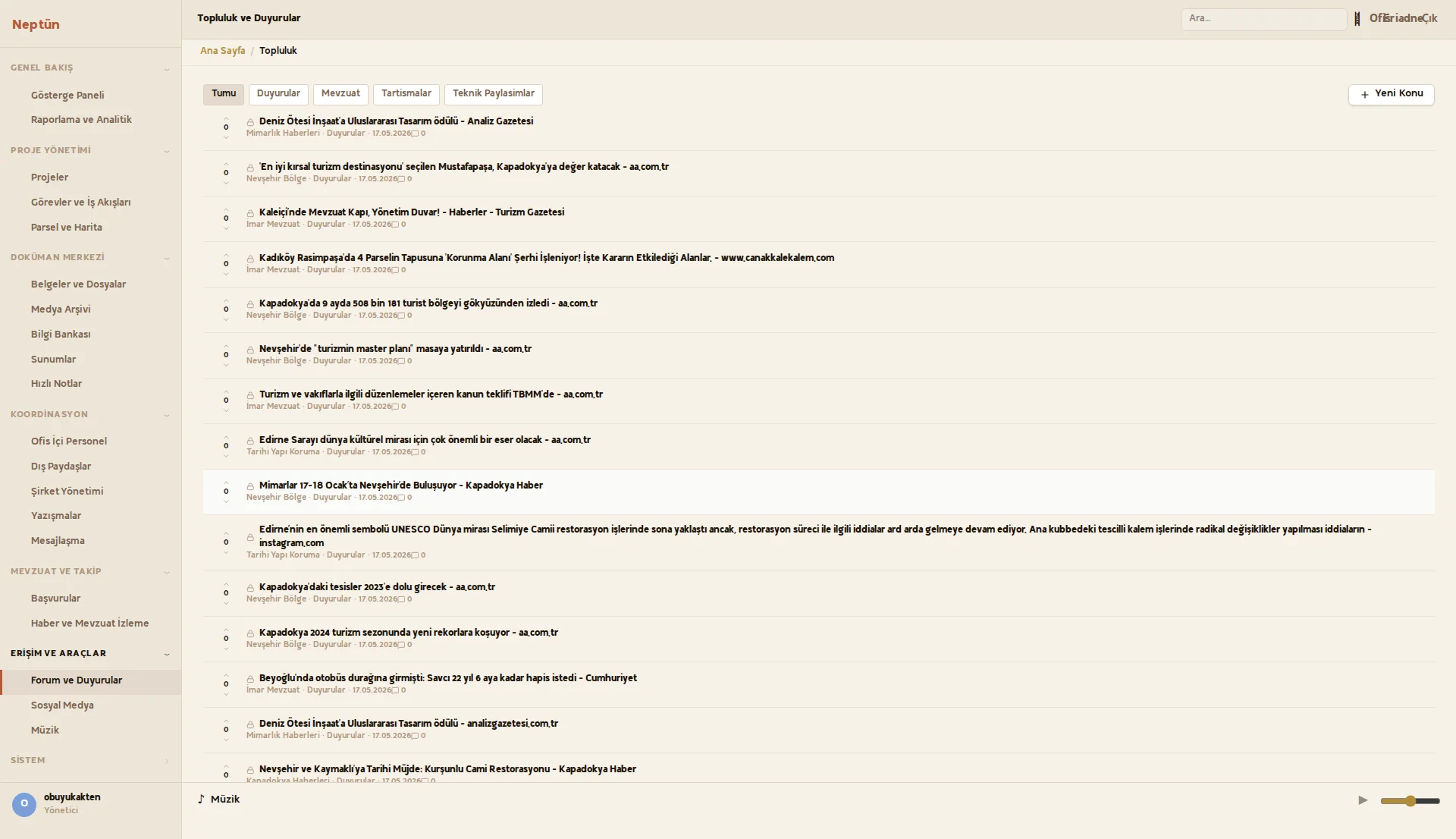
Task: Open topic 'Nevşehir ve Kaymaklı'ya Tarihi Müjde'
Action: click(x=447, y=769)
